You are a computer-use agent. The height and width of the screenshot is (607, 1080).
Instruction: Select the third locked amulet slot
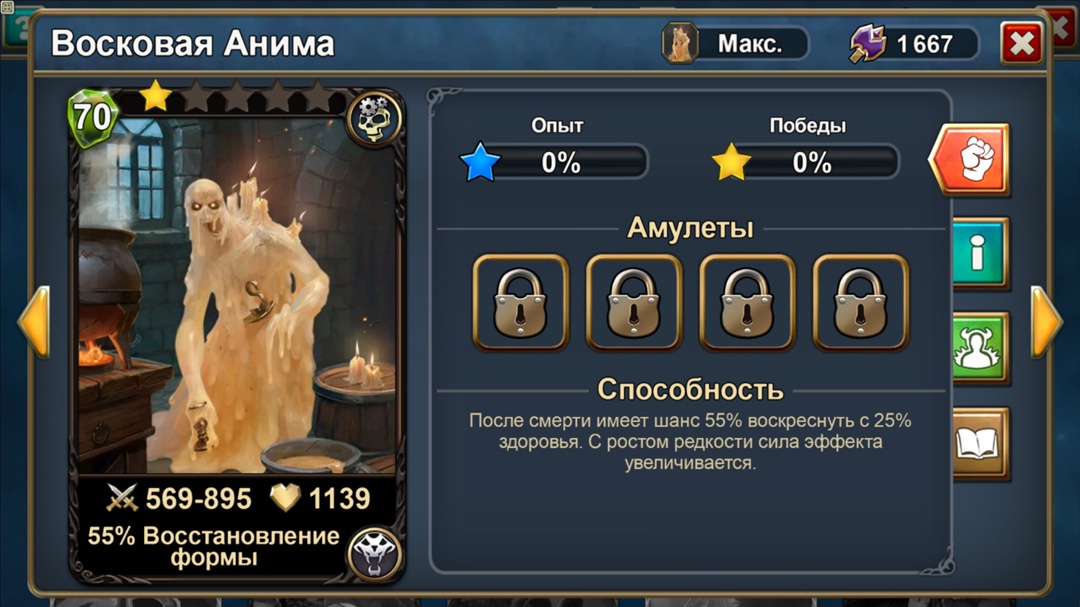747,302
